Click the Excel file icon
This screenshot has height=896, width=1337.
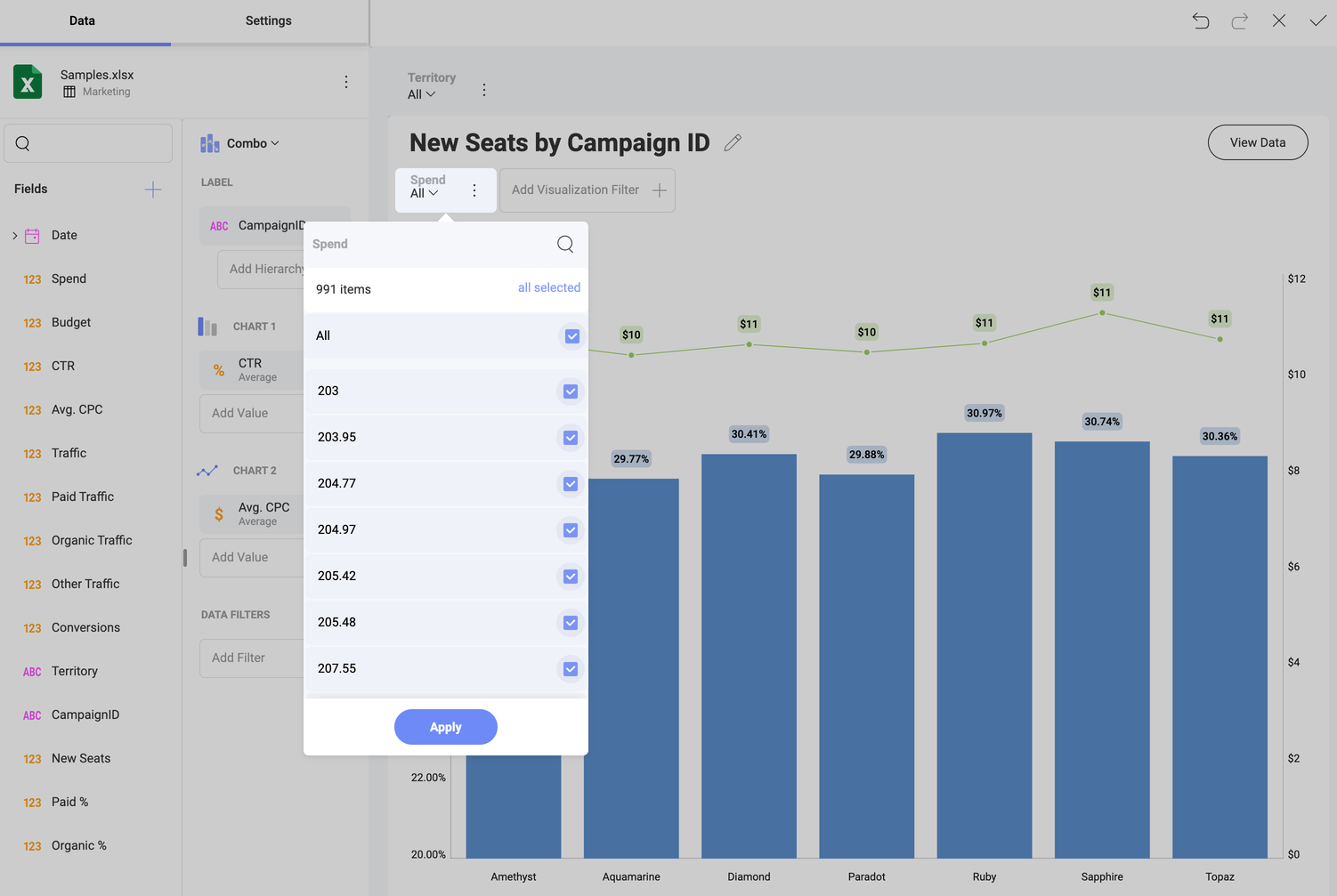click(28, 82)
